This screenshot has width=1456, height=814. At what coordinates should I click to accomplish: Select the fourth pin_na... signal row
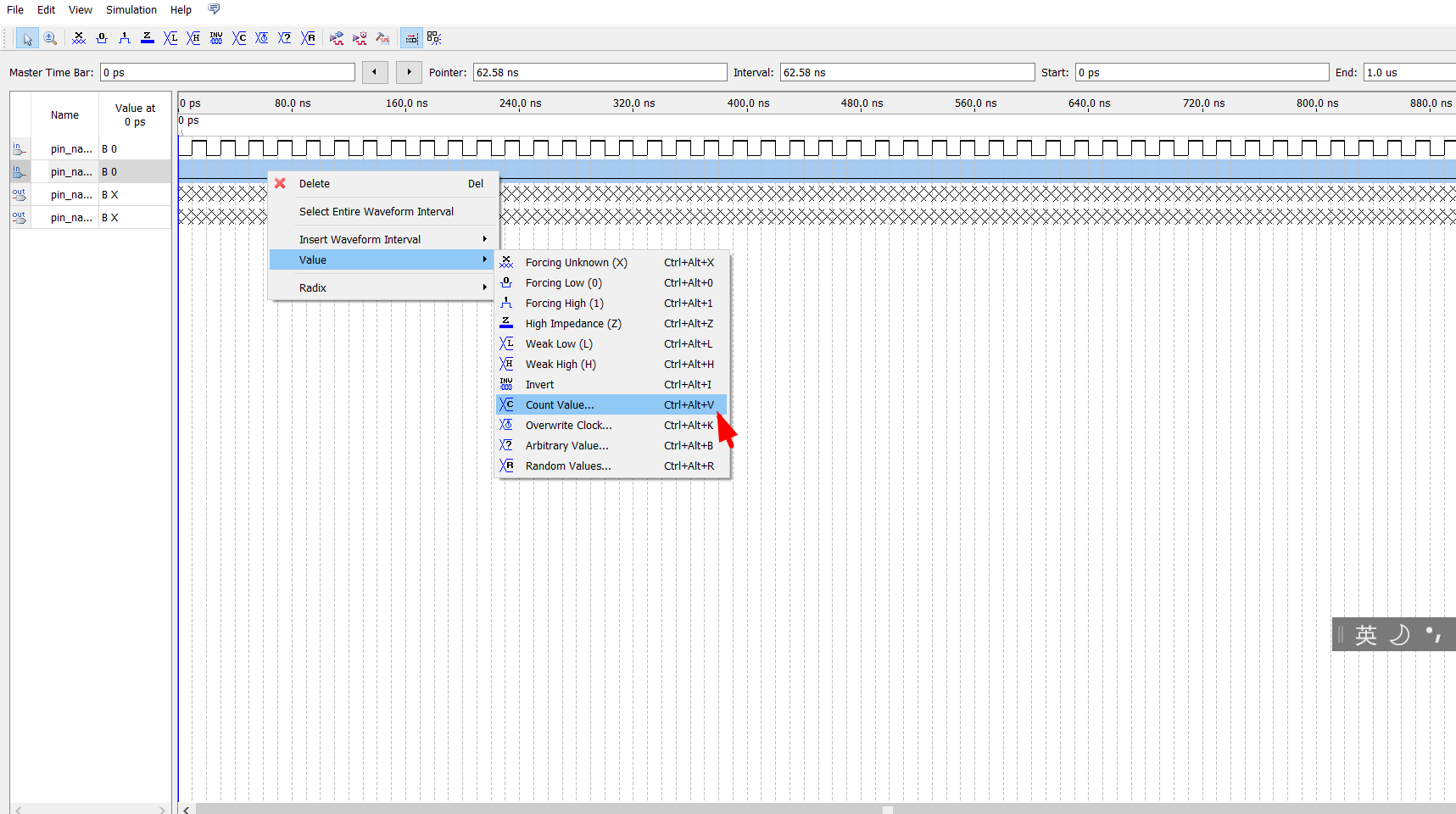[x=91, y=218]
